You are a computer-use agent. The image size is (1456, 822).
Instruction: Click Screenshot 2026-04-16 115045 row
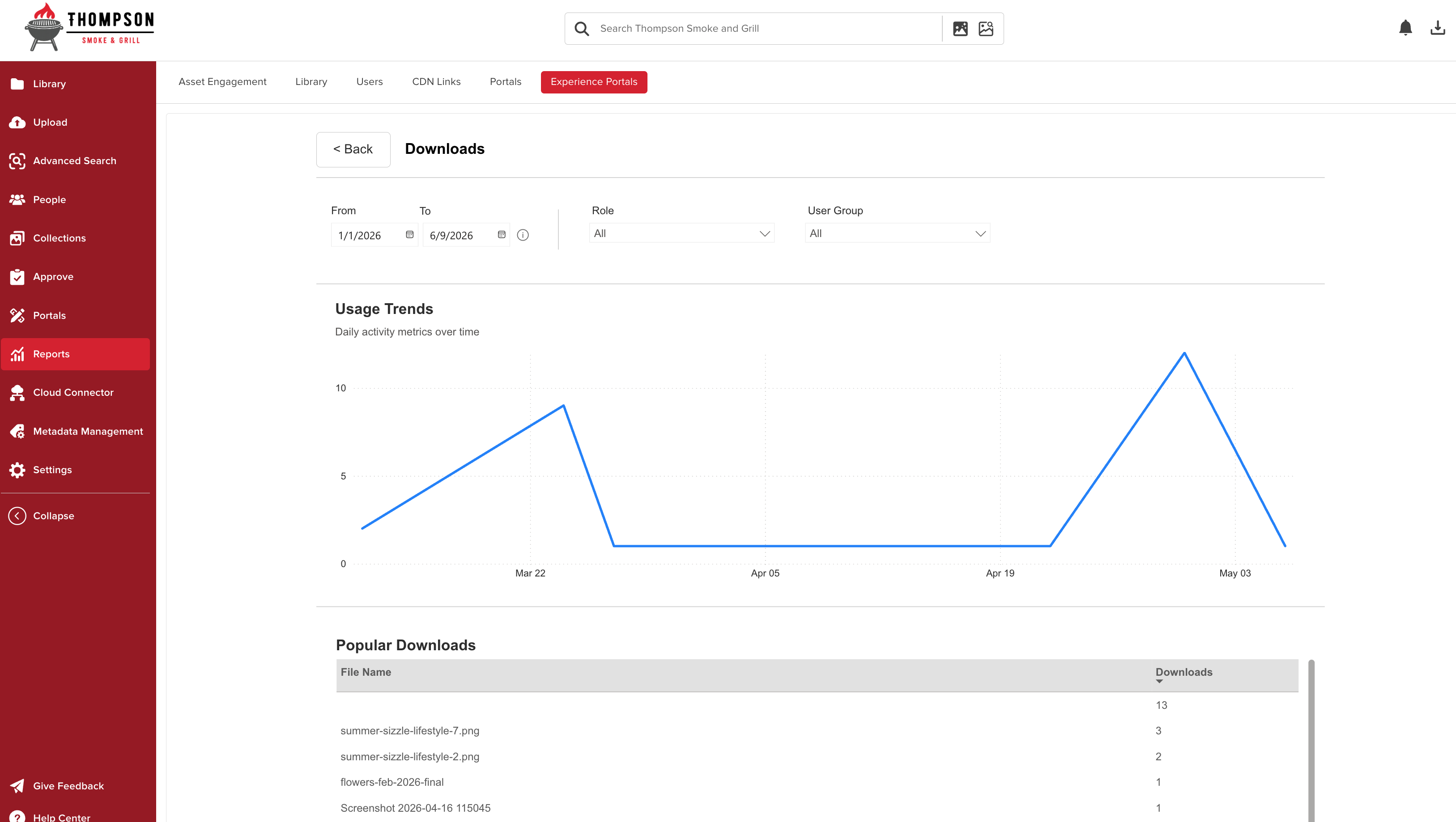click(x=817, y=809)
